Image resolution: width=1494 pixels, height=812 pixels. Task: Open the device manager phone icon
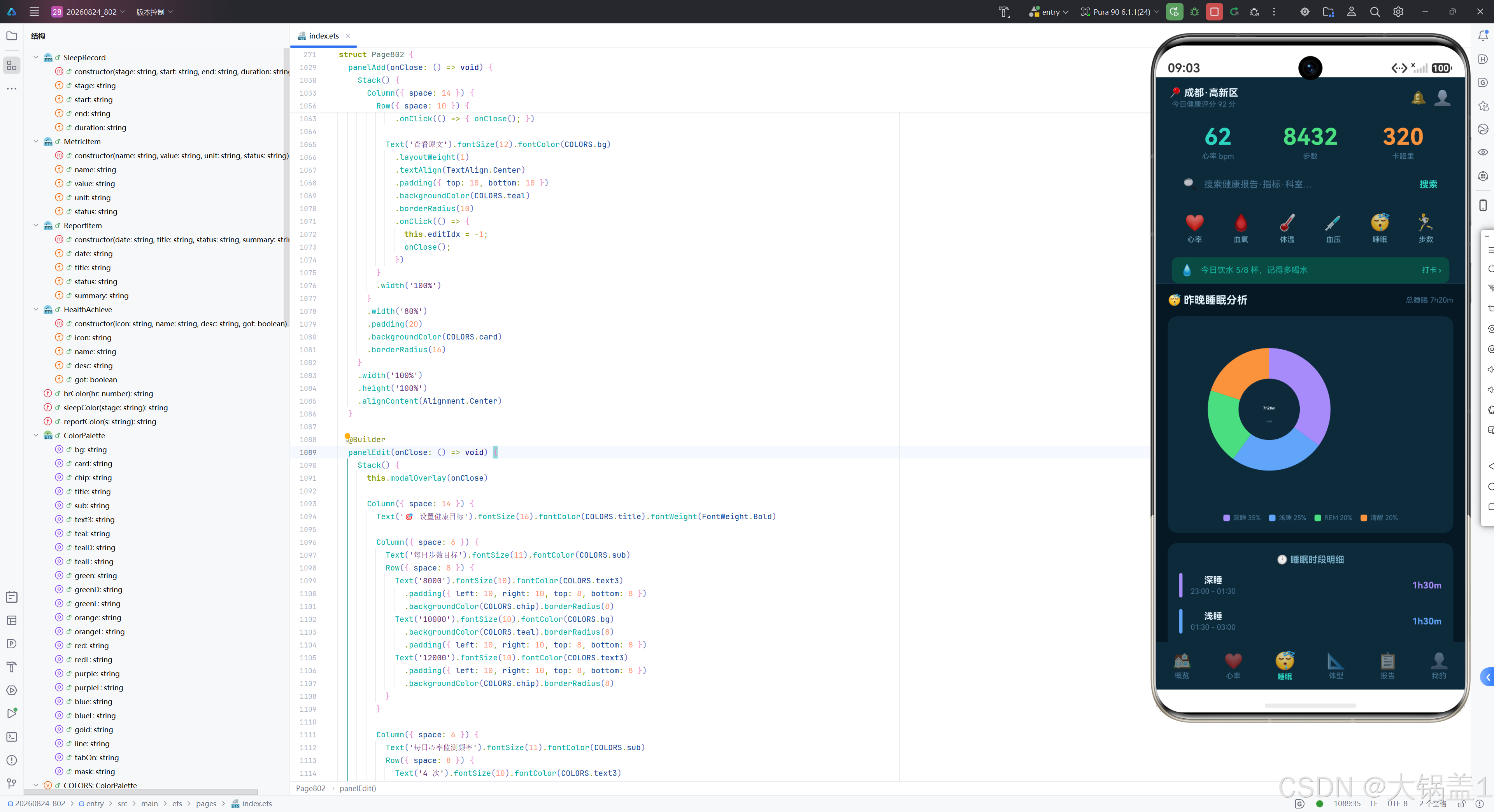point(1483,205)
